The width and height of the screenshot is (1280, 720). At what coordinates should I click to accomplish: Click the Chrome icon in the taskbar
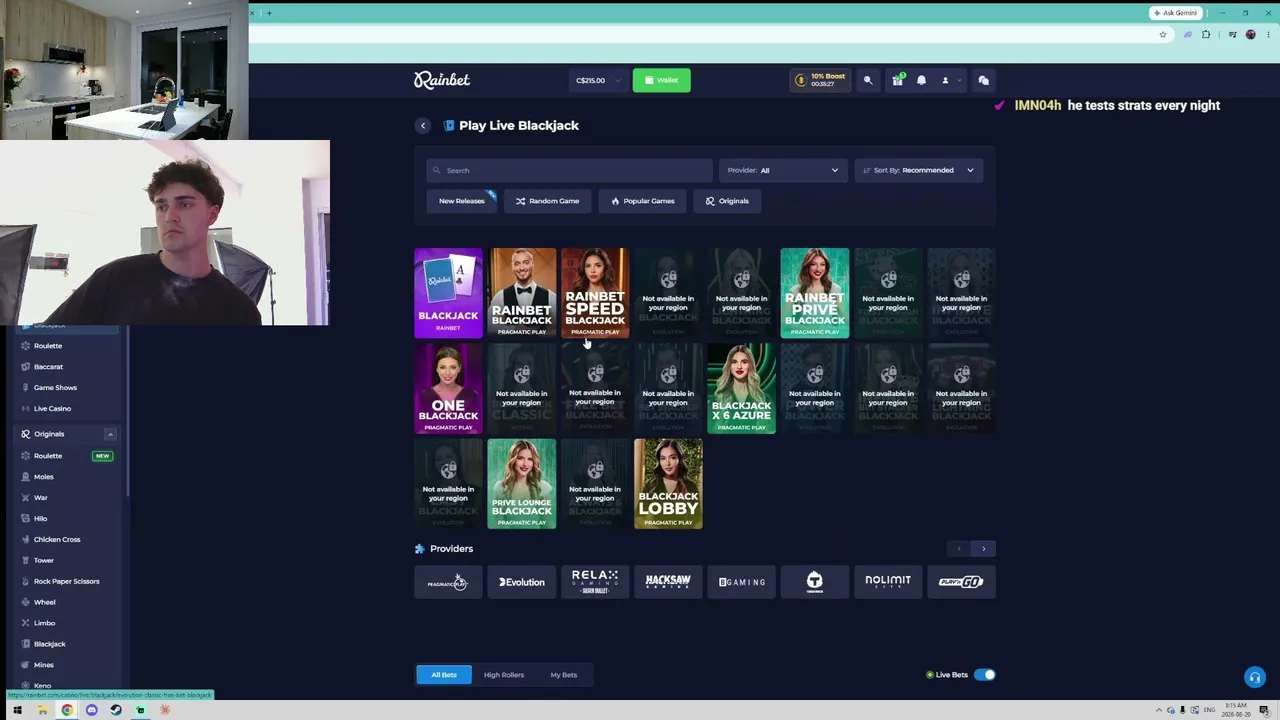[67, 710]
